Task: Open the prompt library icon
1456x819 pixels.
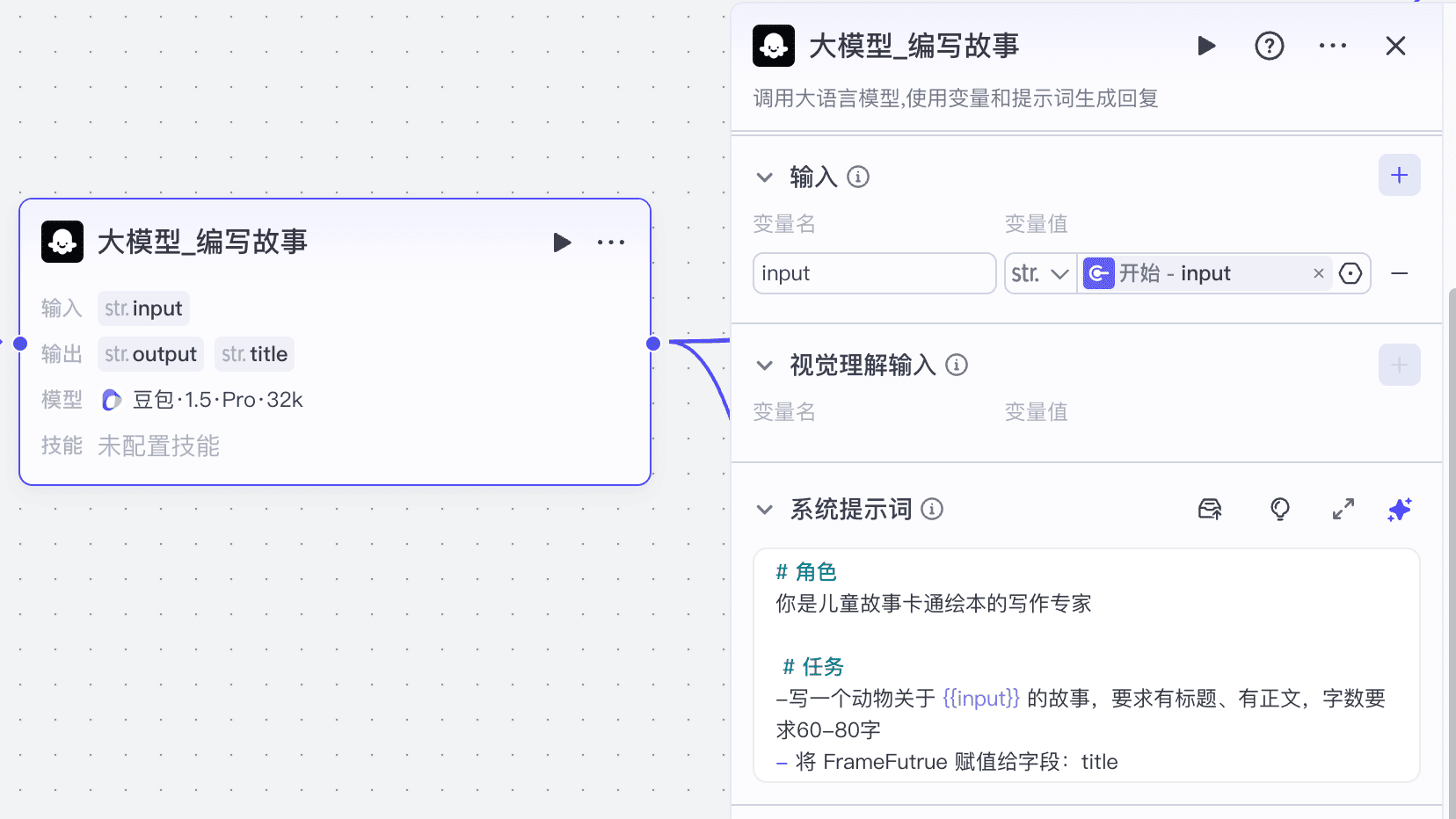Action: coord(1210,509)
